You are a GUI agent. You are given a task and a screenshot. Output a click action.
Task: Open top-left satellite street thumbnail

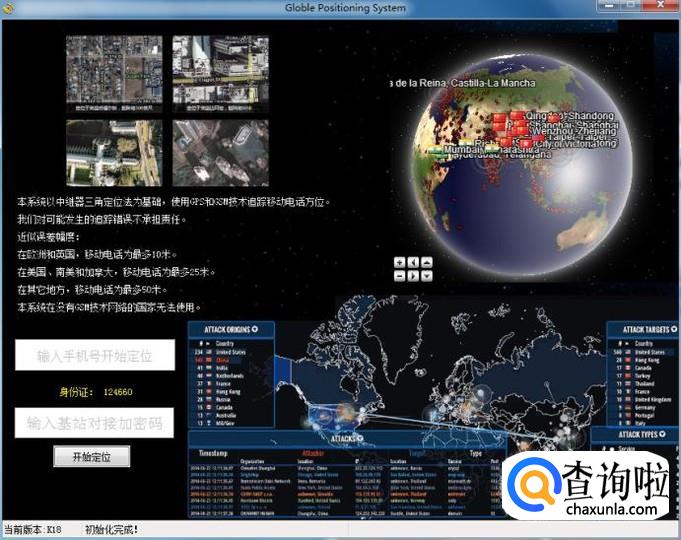[x=114, y=74]
